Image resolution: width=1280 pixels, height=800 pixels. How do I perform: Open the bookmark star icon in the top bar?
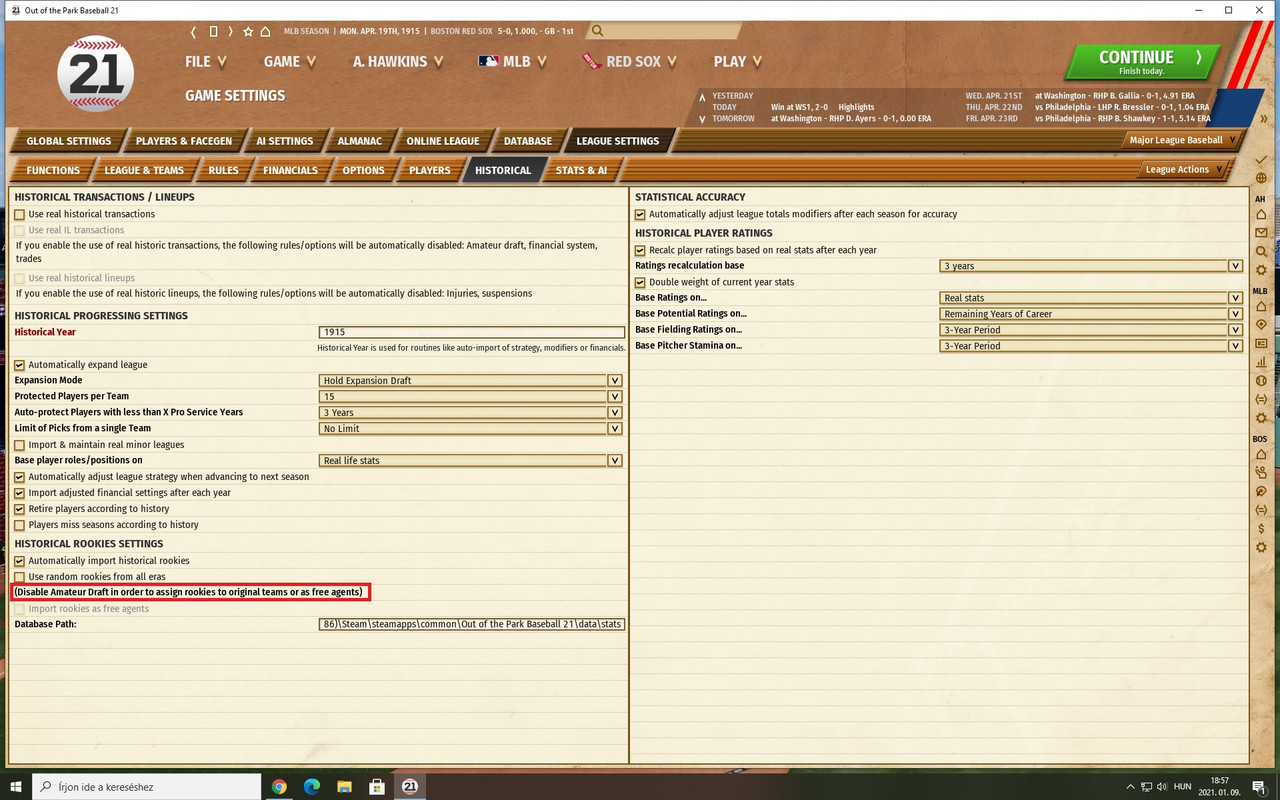coord(248,31)
